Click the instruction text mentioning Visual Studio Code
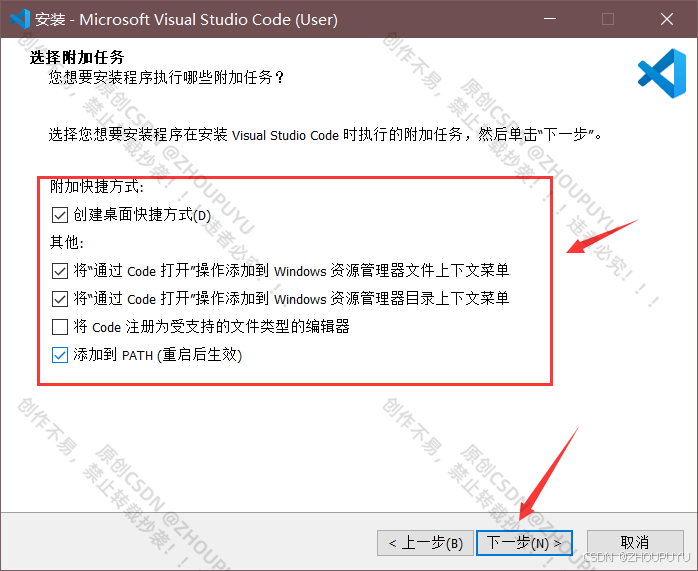Image resolution: width=698 pixels, height=571 pixels. pyautogui.click(x=325, y=134)
